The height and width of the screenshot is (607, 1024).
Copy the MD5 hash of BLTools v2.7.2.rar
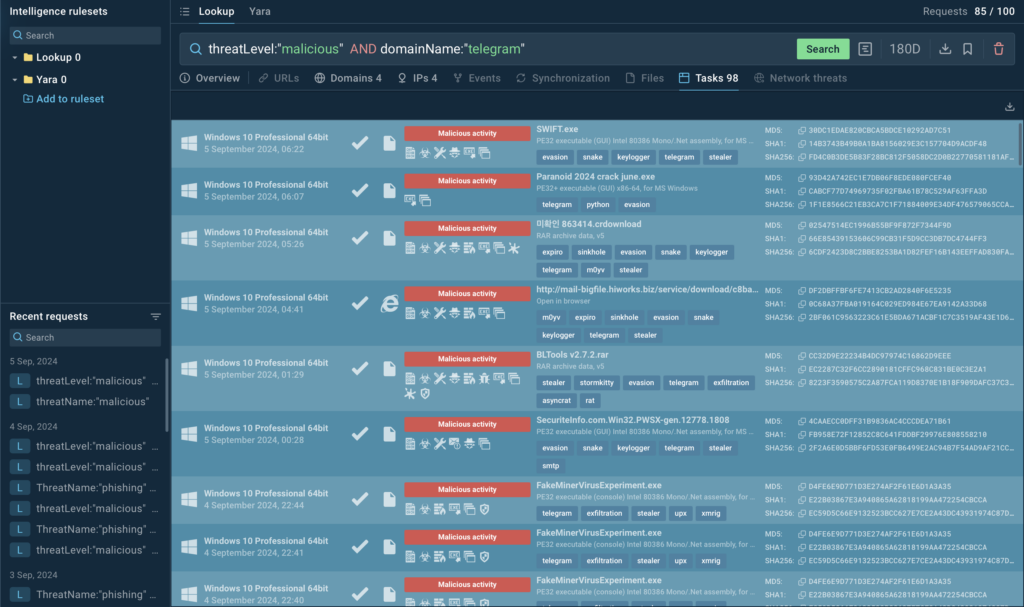[x=802, y=357]
